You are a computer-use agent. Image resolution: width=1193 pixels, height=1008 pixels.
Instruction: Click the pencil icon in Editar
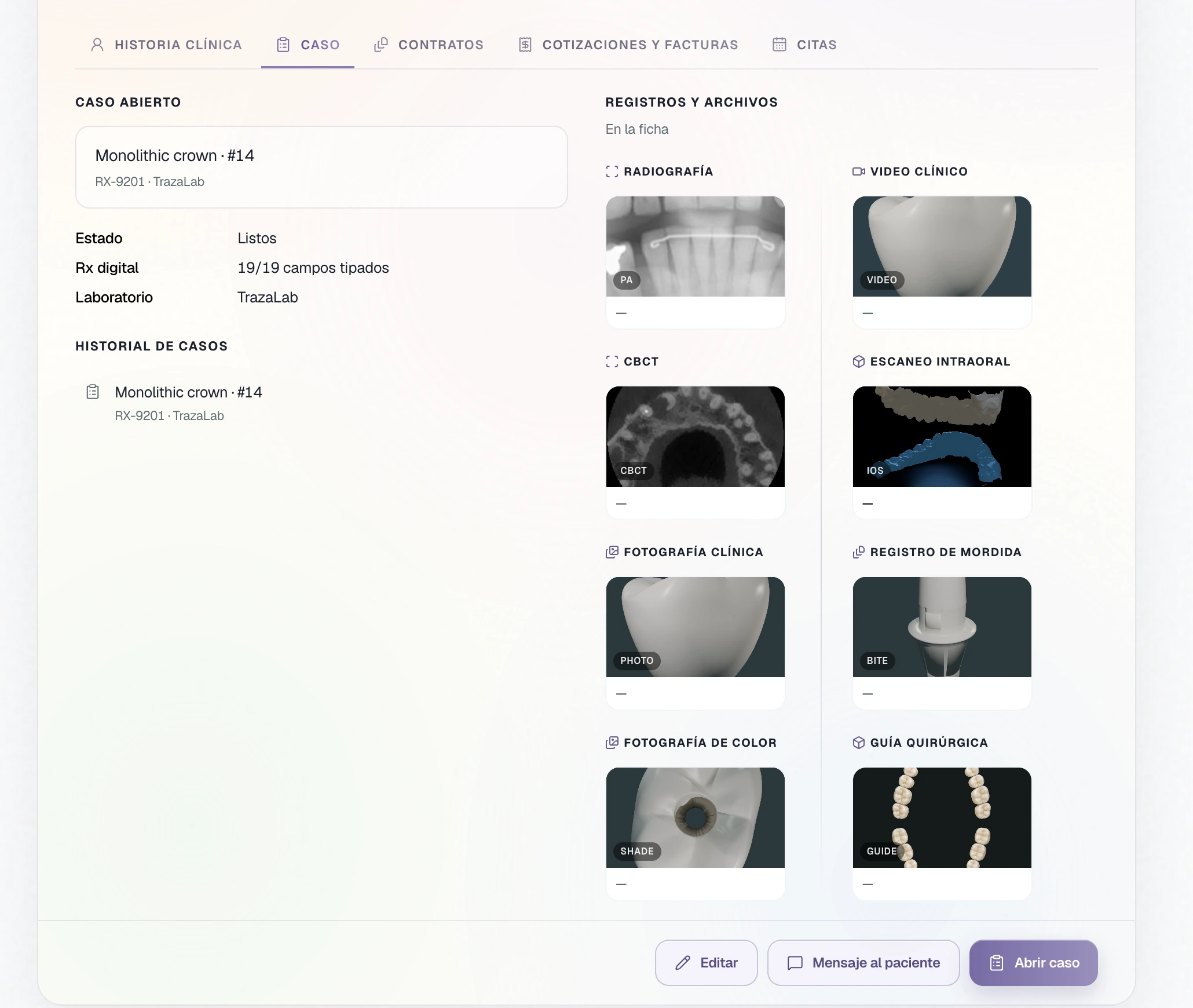pyautogui.click(x=683, y=963)
